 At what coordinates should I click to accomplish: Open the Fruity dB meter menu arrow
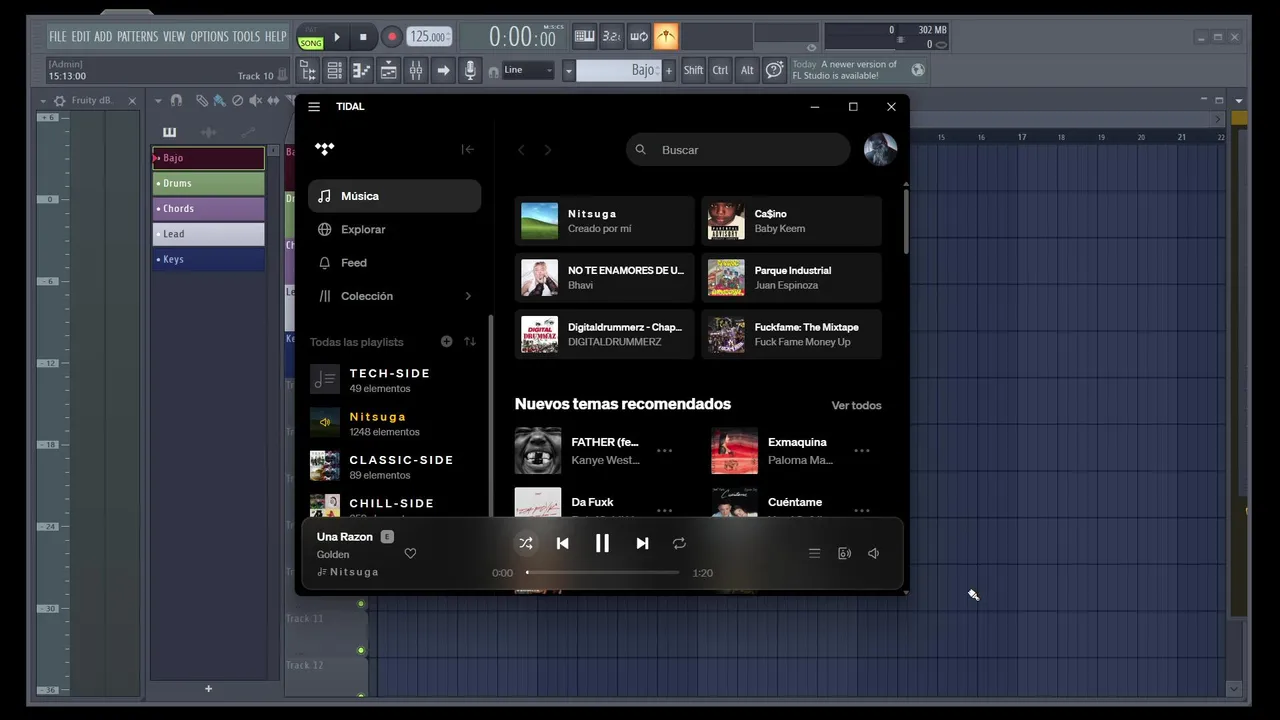click(x=43, y=101)
